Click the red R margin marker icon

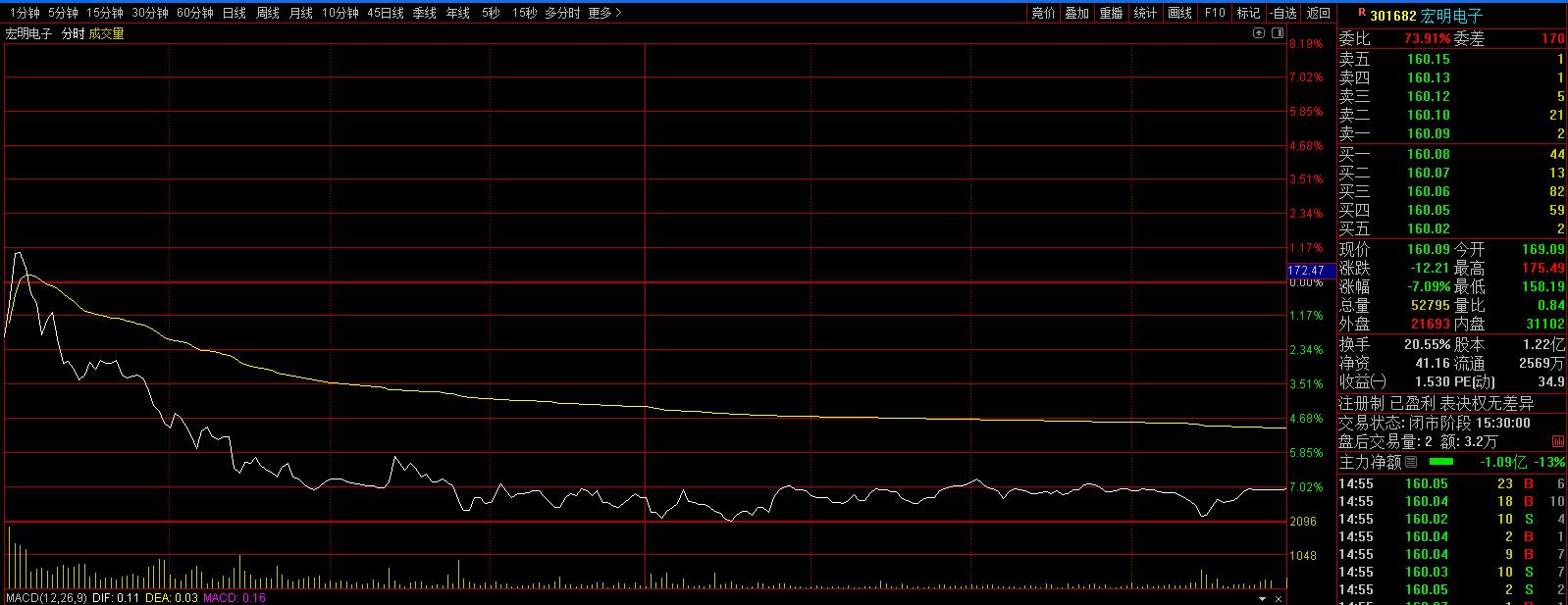tap(1361, 14)
